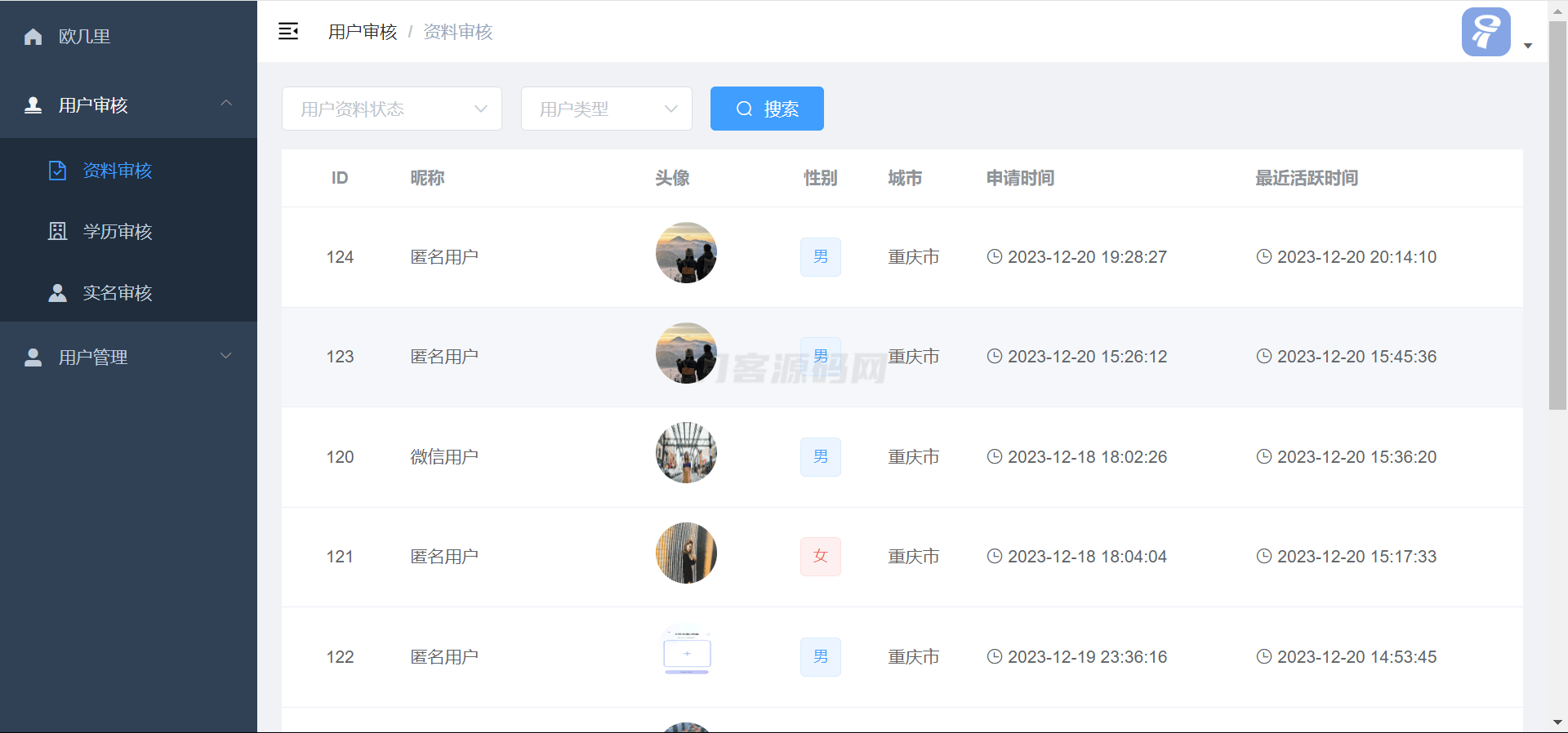Screen dimensions: 1568x733
Task: Click the 女 gender tag in row 121
Action: [x=820, y=557]
